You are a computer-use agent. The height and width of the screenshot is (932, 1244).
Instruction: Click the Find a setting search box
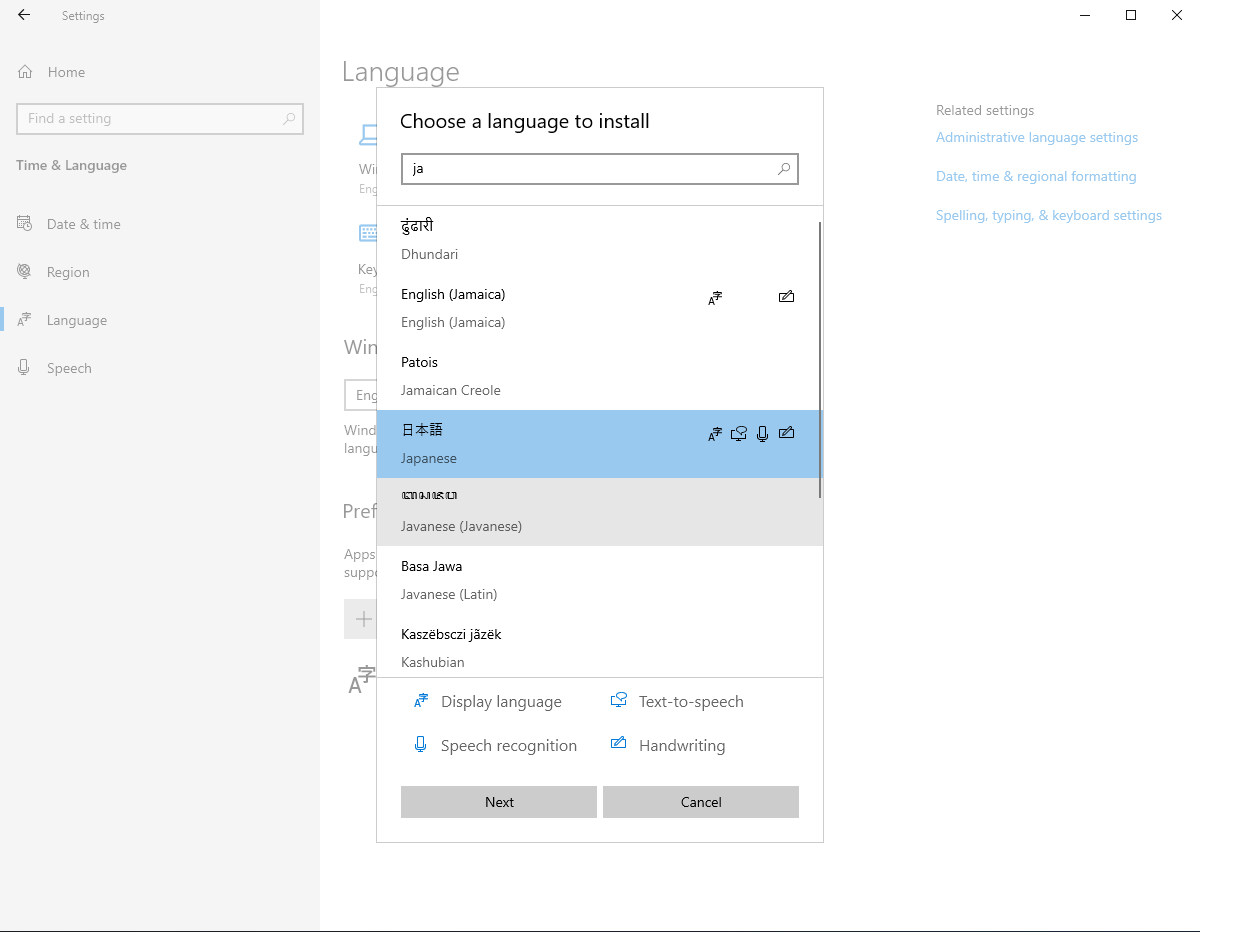160,118
